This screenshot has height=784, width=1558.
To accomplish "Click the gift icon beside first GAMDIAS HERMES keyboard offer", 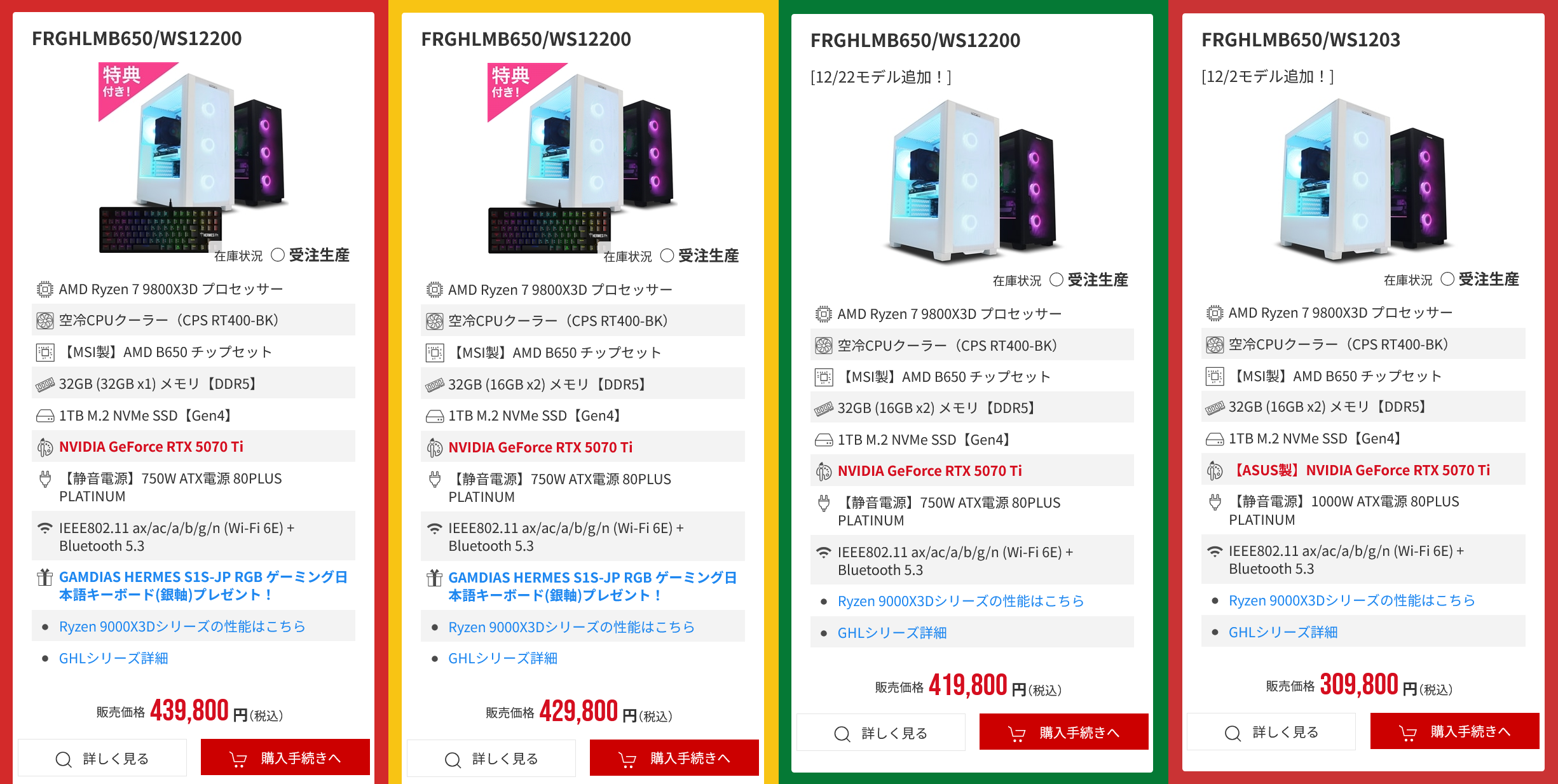I will click(x=44, y=577).
